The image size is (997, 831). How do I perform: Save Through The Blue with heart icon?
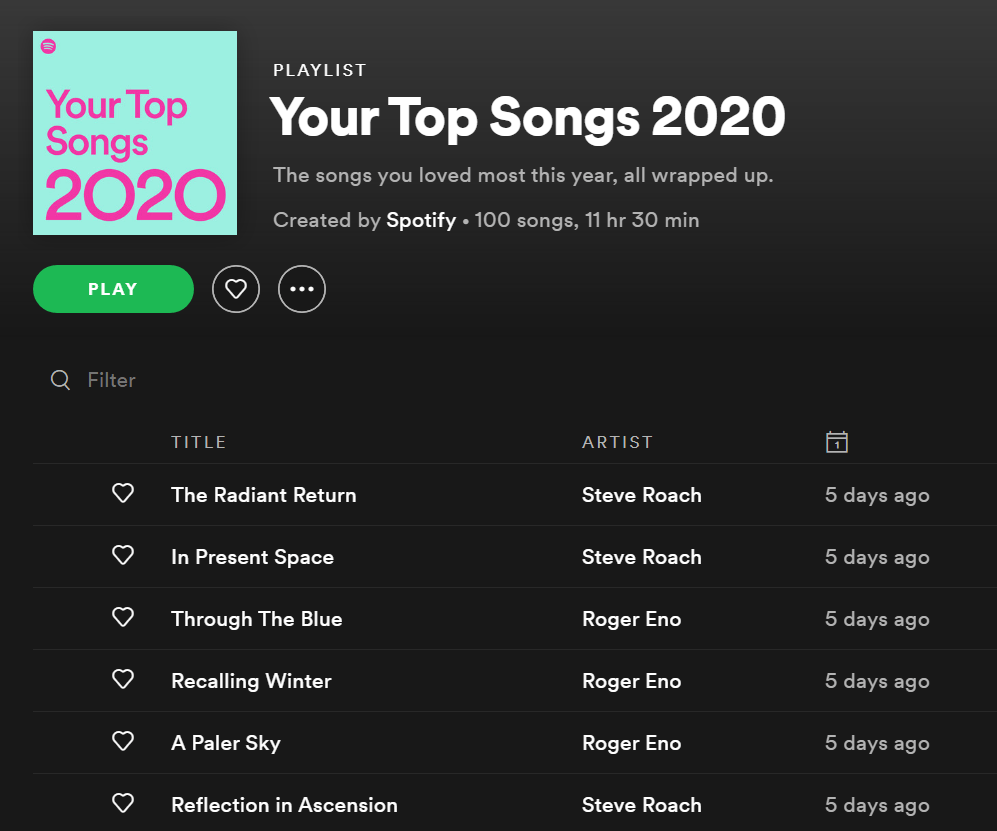point(123,618)
